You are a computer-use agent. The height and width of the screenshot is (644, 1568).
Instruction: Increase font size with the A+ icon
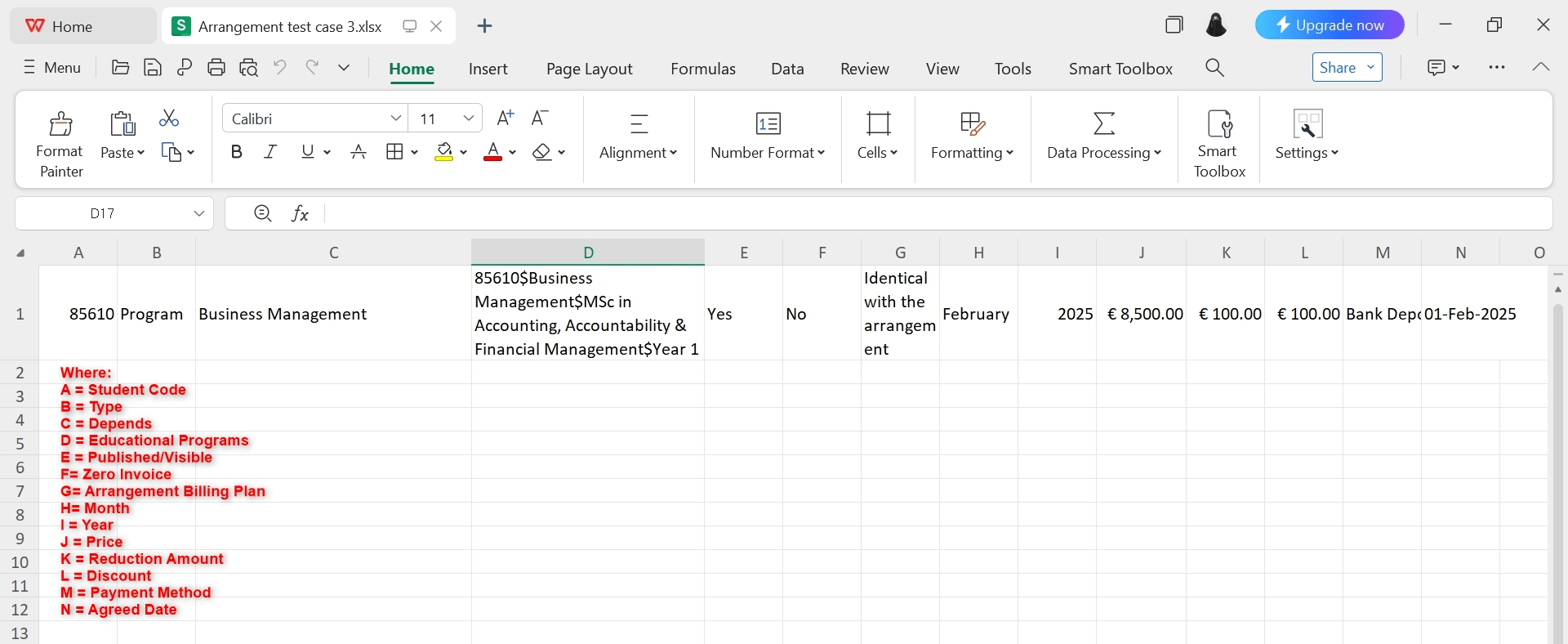pos(506,119)
